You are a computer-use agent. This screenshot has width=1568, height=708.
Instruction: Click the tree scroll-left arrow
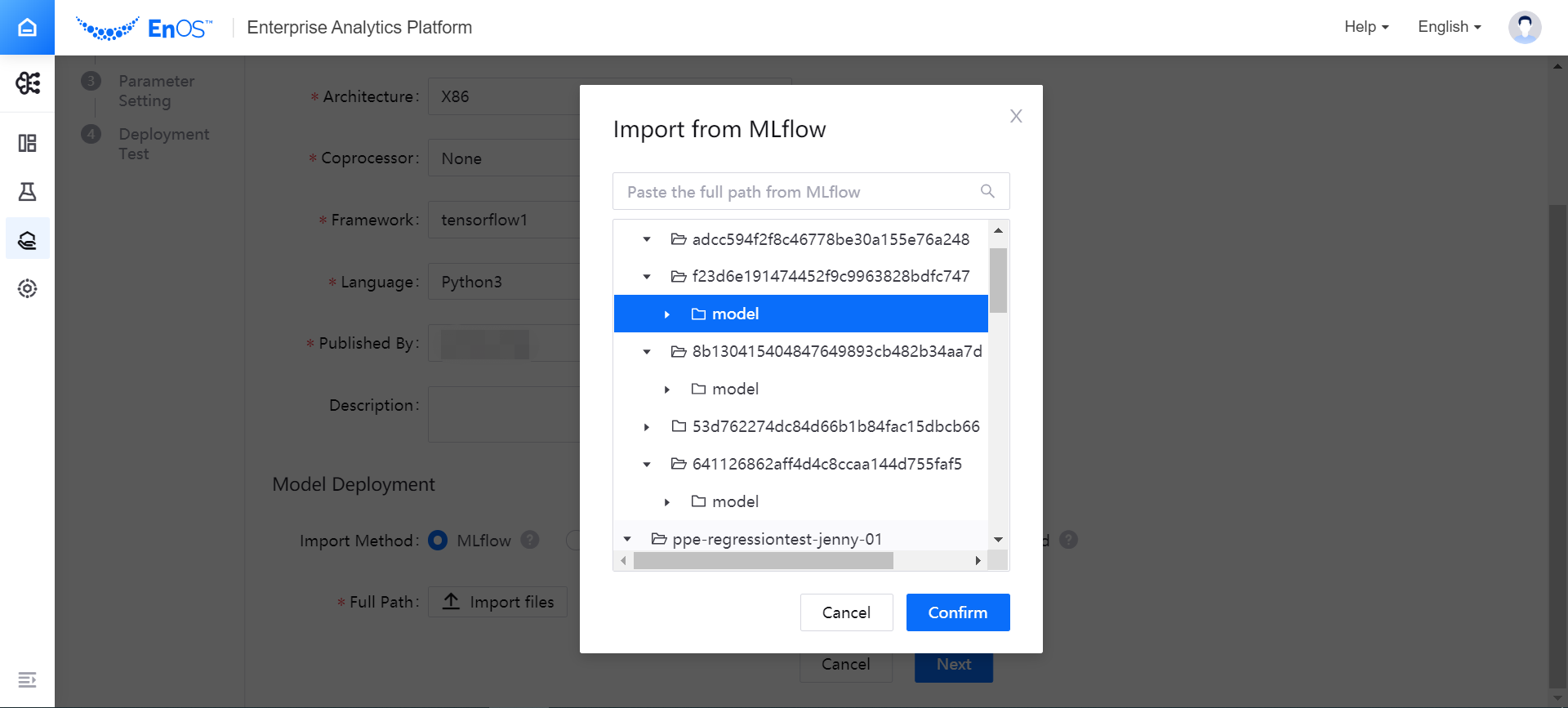coord(623,560)
